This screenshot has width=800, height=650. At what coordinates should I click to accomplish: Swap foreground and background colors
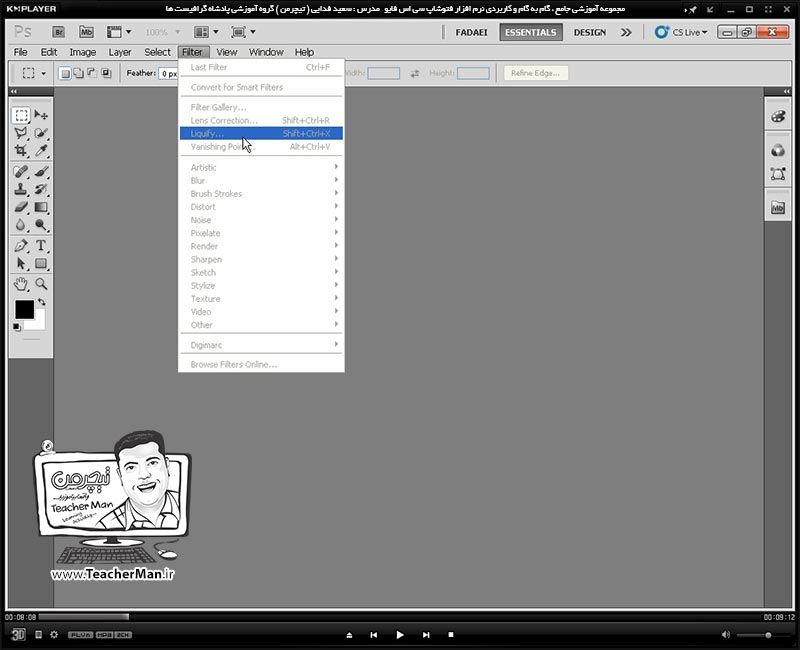(x=41, y=302)
